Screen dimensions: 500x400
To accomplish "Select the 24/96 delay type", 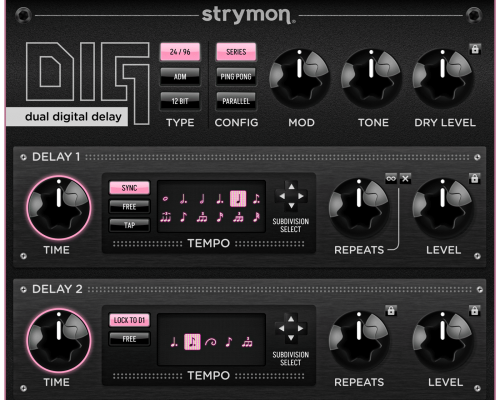I will click(x=180, y=52).
